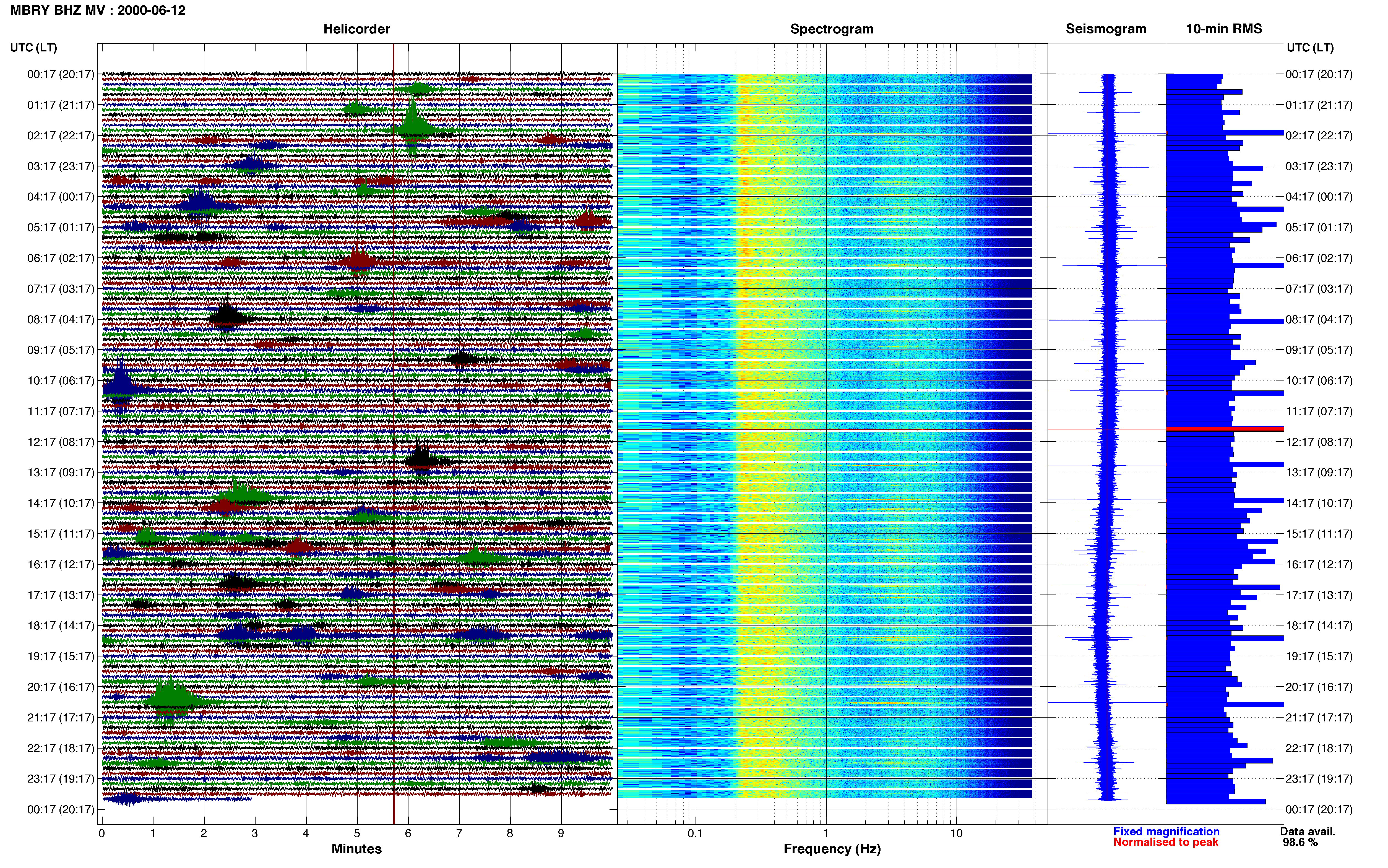Click the Normalised to peak legend text

[1165, 842]
